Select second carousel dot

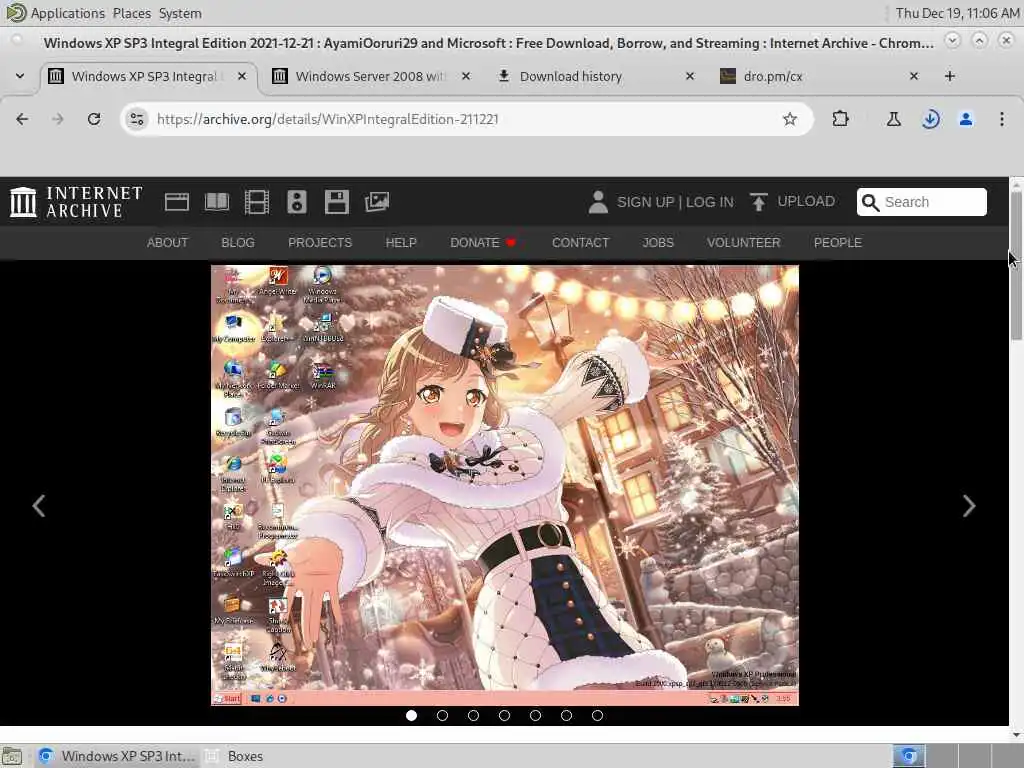tap(442, 716)
